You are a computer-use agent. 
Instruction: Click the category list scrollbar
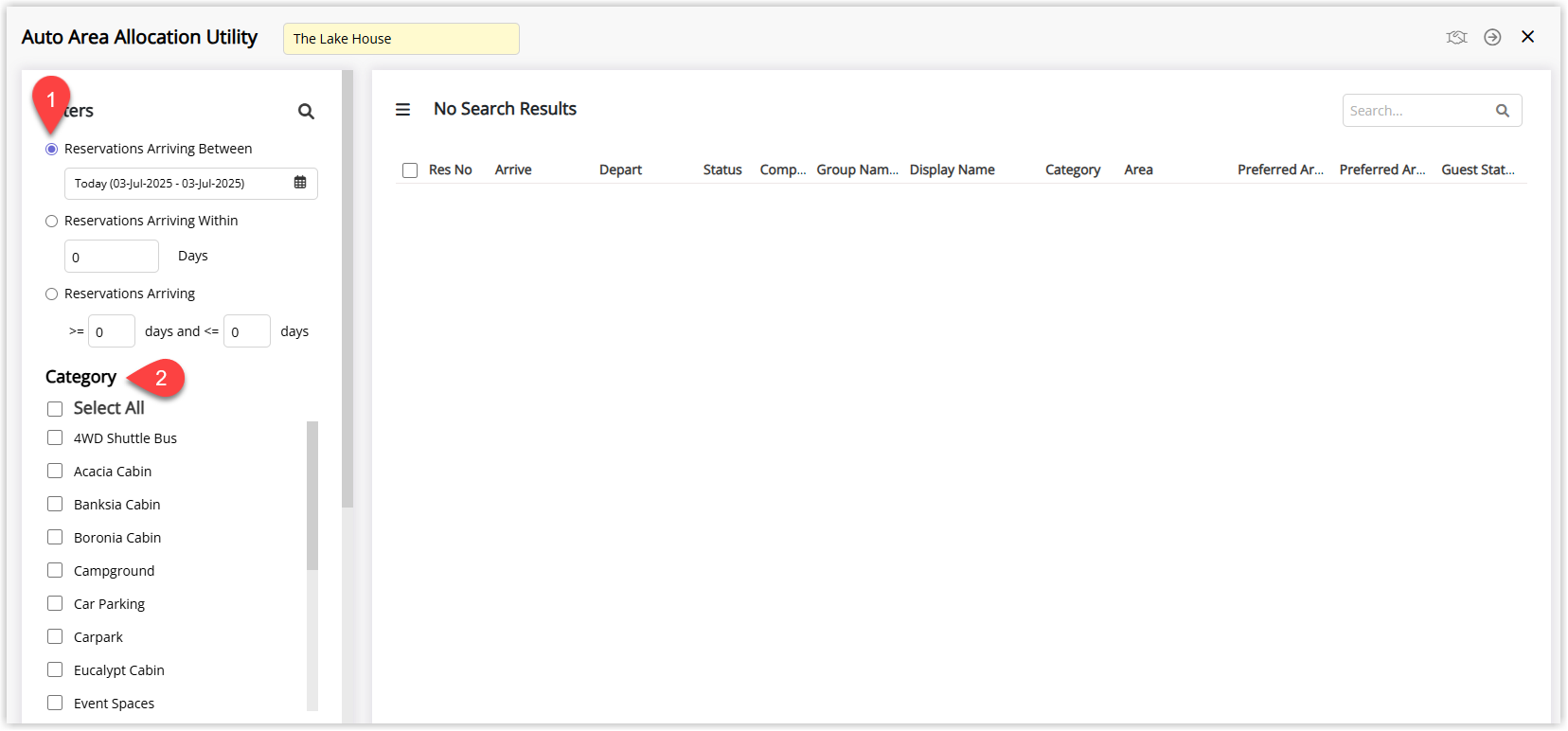(x=312, y=495)
